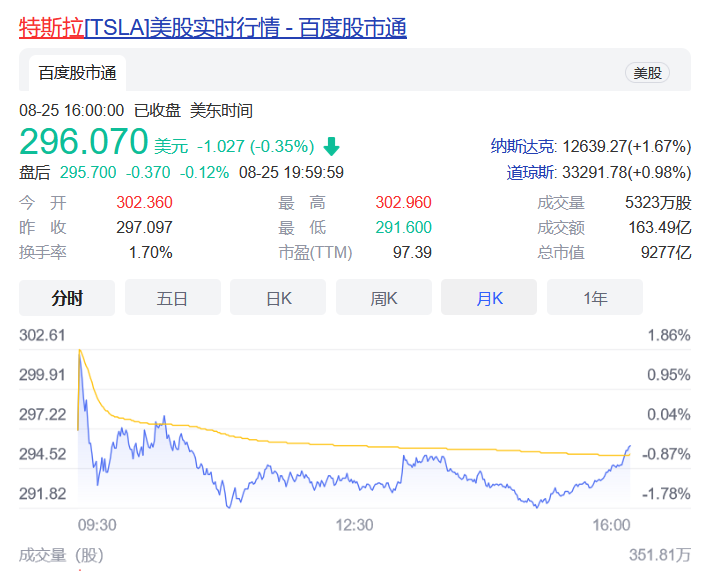Screen dimensions: 718x571
Task: Click the 总市值 value 9277亿
Action: coord(666,252)
